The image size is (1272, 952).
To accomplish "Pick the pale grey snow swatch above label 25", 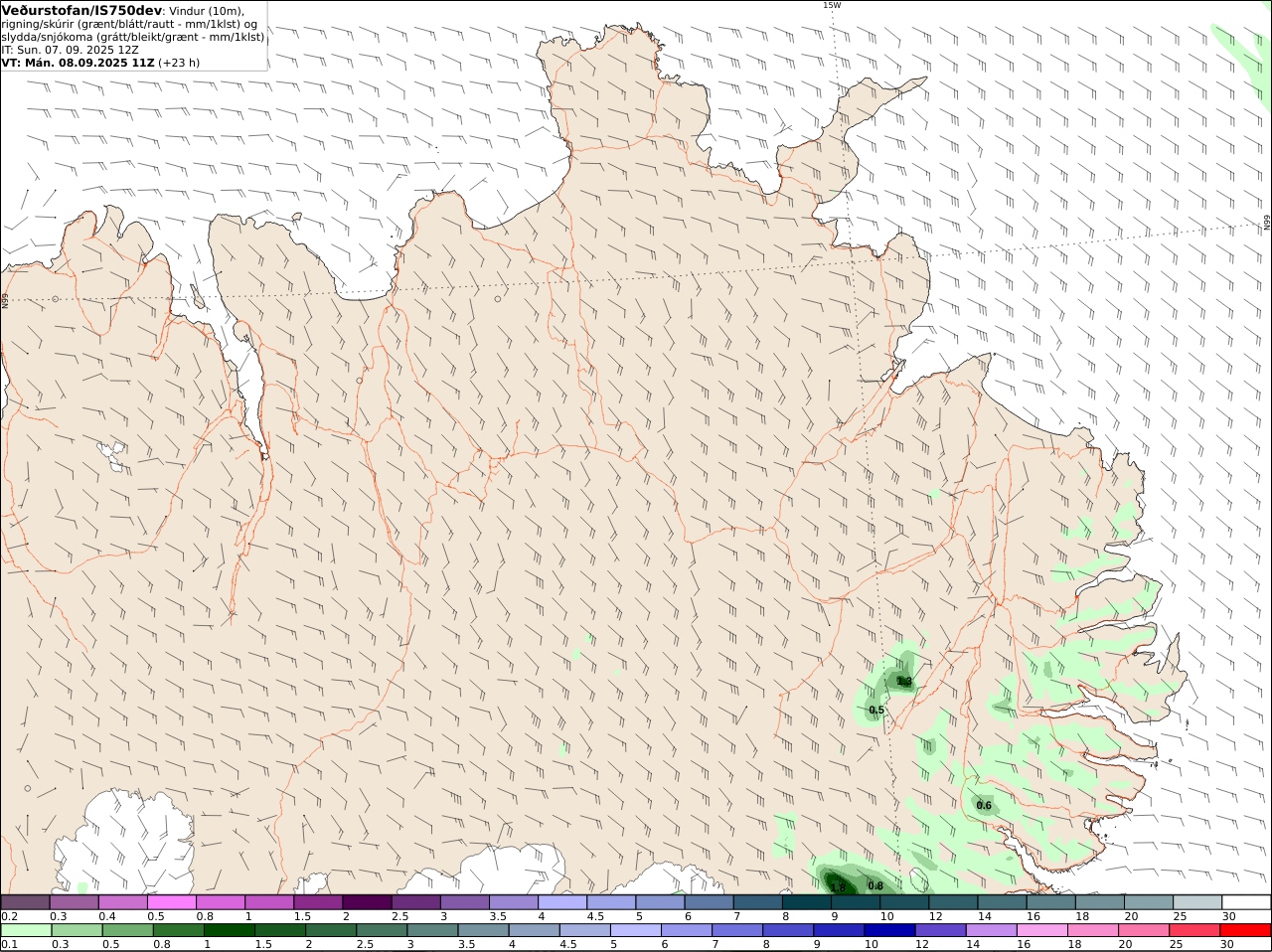I will point(1196,901).
